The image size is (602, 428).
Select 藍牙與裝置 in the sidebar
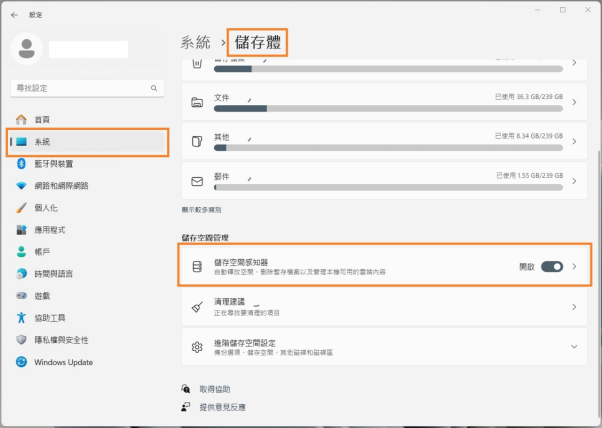click(54, 164)
